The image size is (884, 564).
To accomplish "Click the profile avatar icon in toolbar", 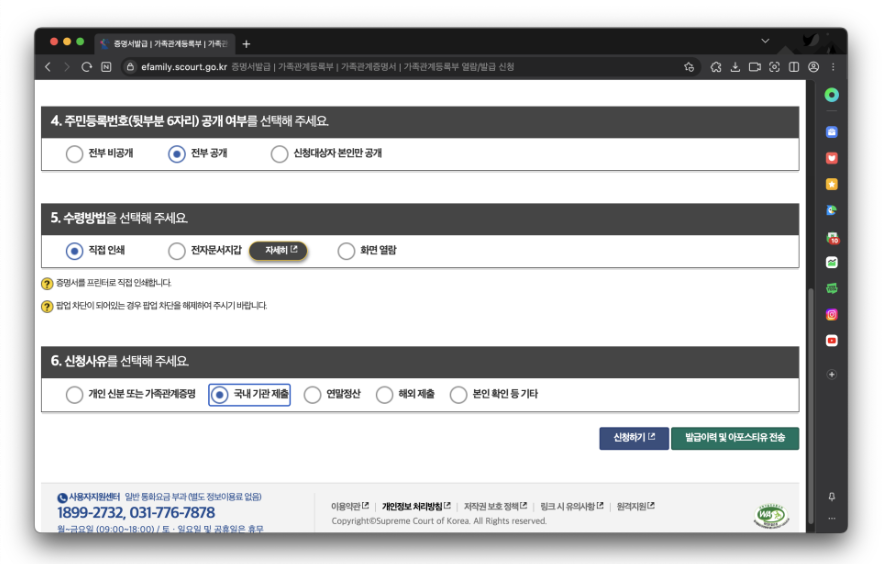I will tap(813, 67).
